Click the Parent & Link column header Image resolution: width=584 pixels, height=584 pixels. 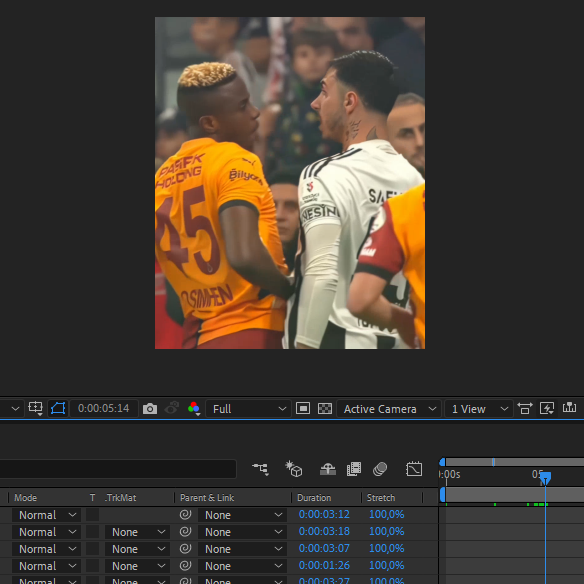tap(207, 498)
